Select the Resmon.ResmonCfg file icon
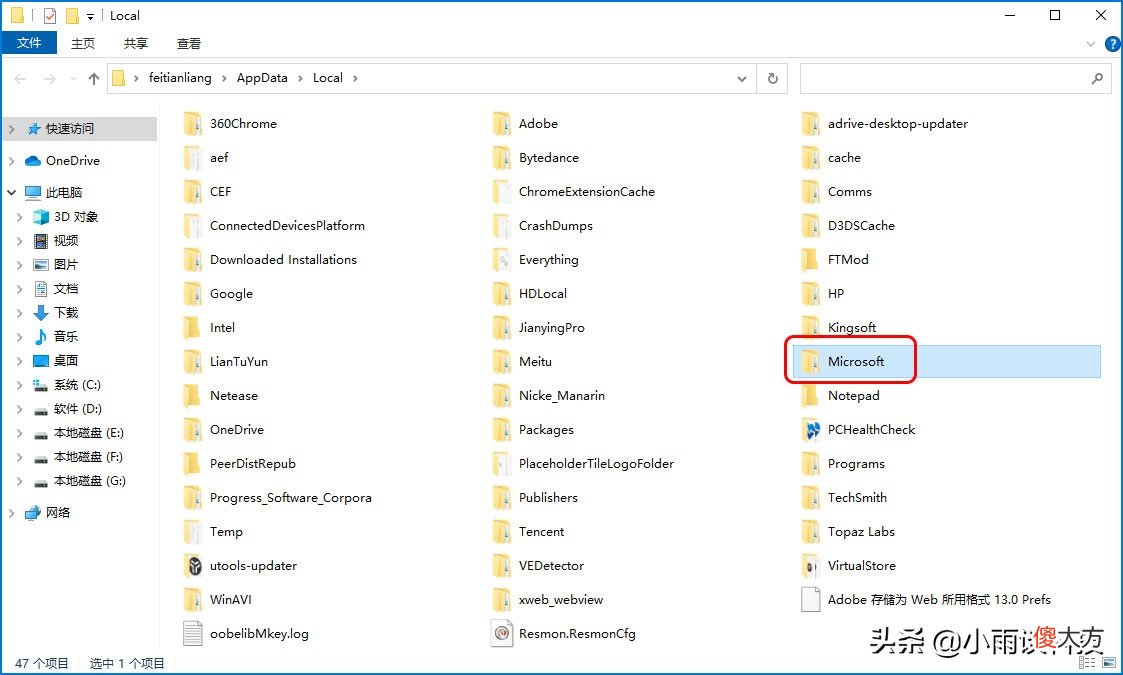Viewport: 1123px width, 675px height. coord(502,633)
